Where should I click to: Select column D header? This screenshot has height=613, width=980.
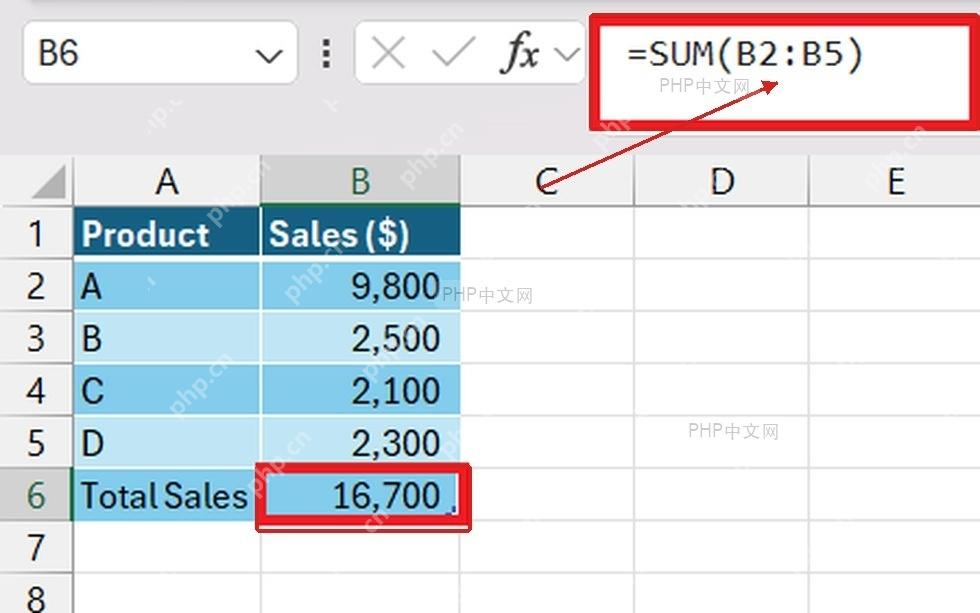(721, 181)
